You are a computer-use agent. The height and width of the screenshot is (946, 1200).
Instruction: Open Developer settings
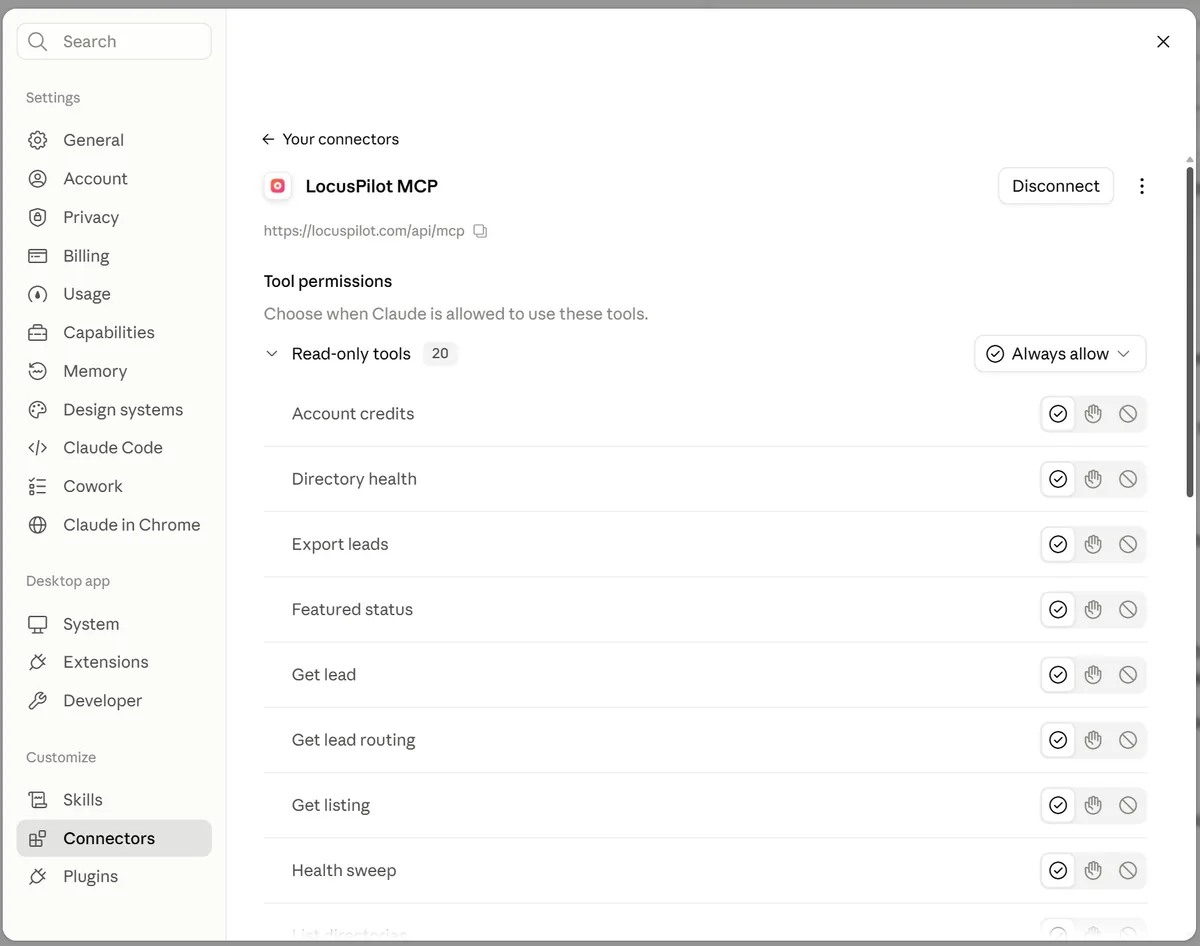[x=114, y=701]
